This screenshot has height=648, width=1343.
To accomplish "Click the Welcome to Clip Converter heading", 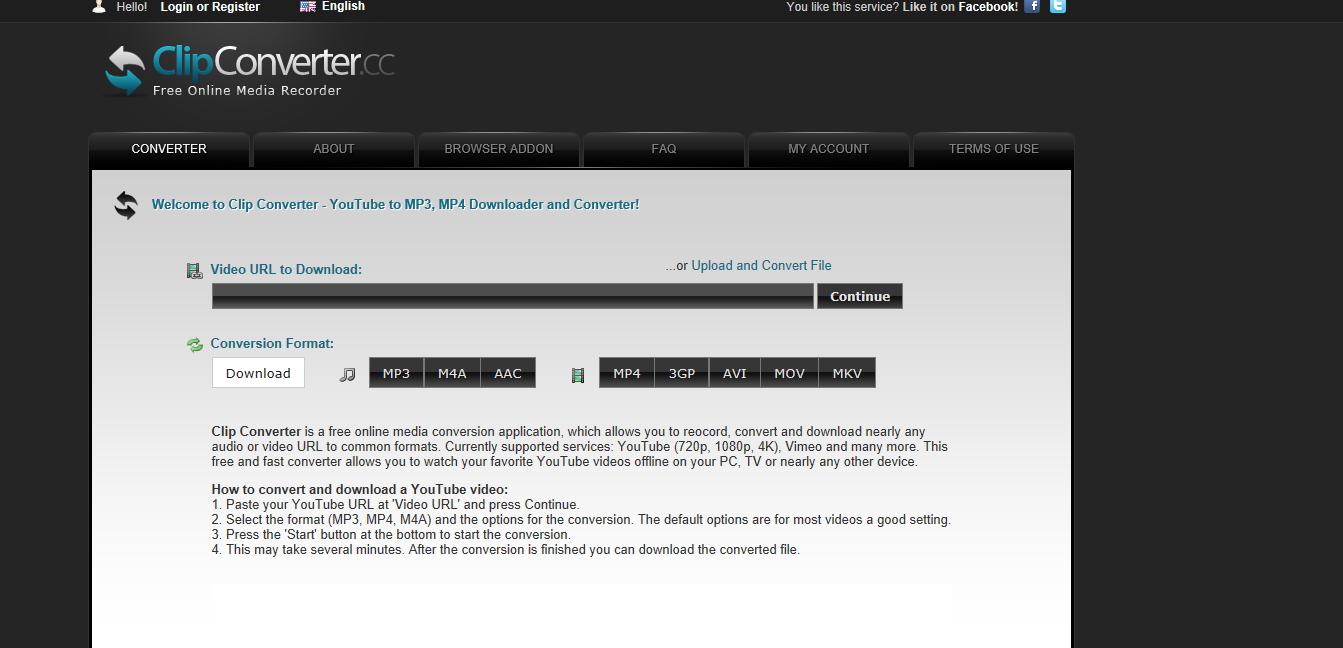I will point(395,204).
